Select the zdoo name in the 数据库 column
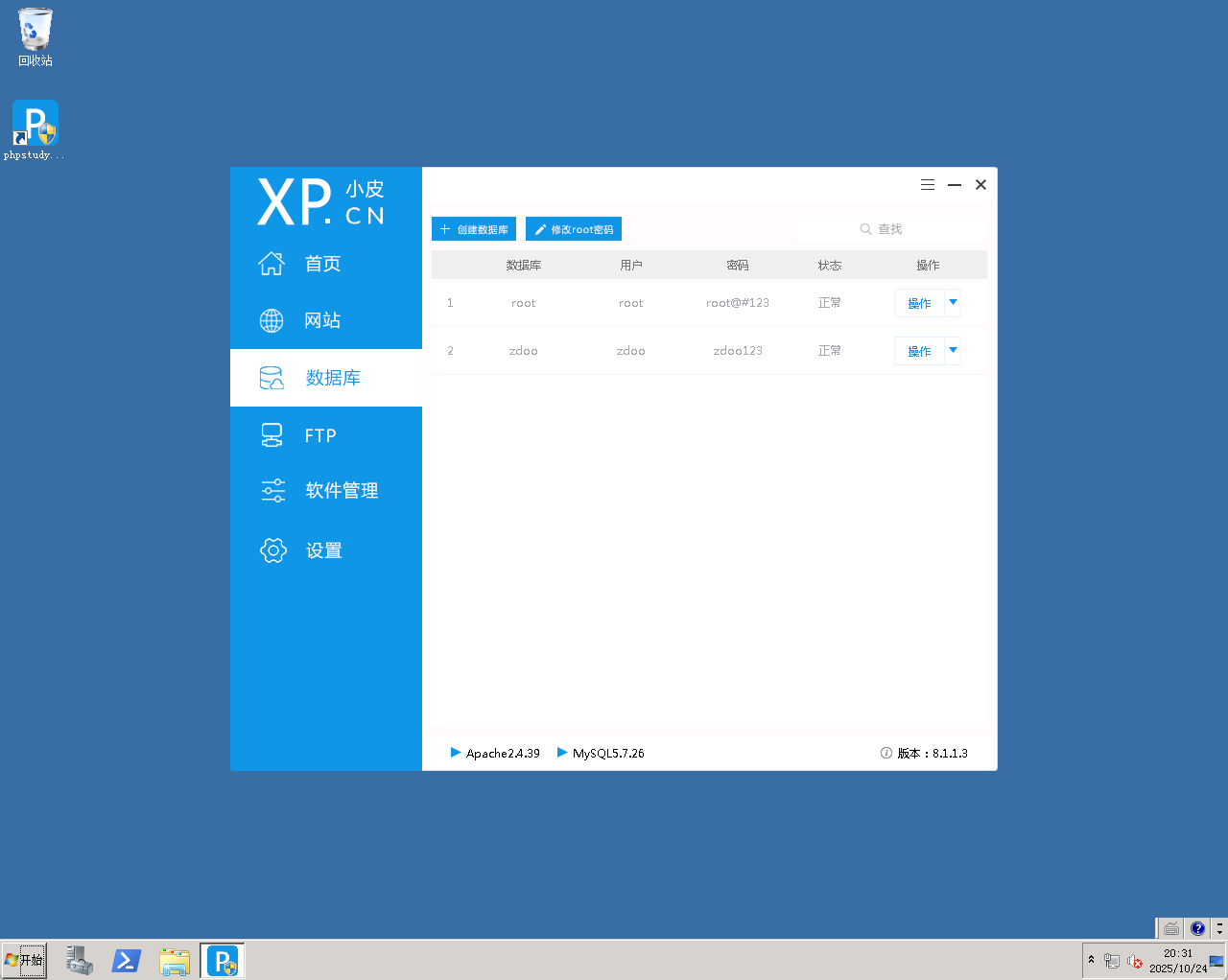Image resolution: width=1228 pixels, height=980 pixels. click(x=524, y=351)
